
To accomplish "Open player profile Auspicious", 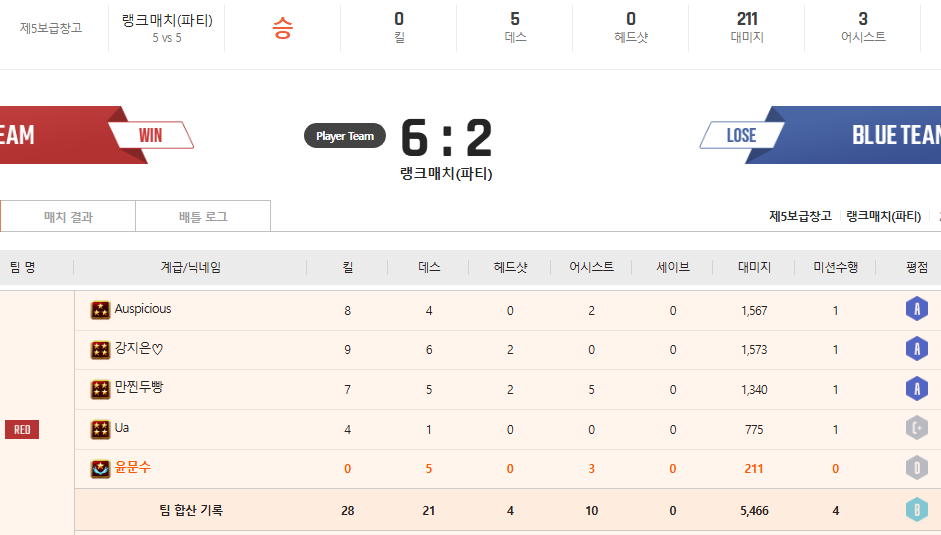I will coord(142,309).
